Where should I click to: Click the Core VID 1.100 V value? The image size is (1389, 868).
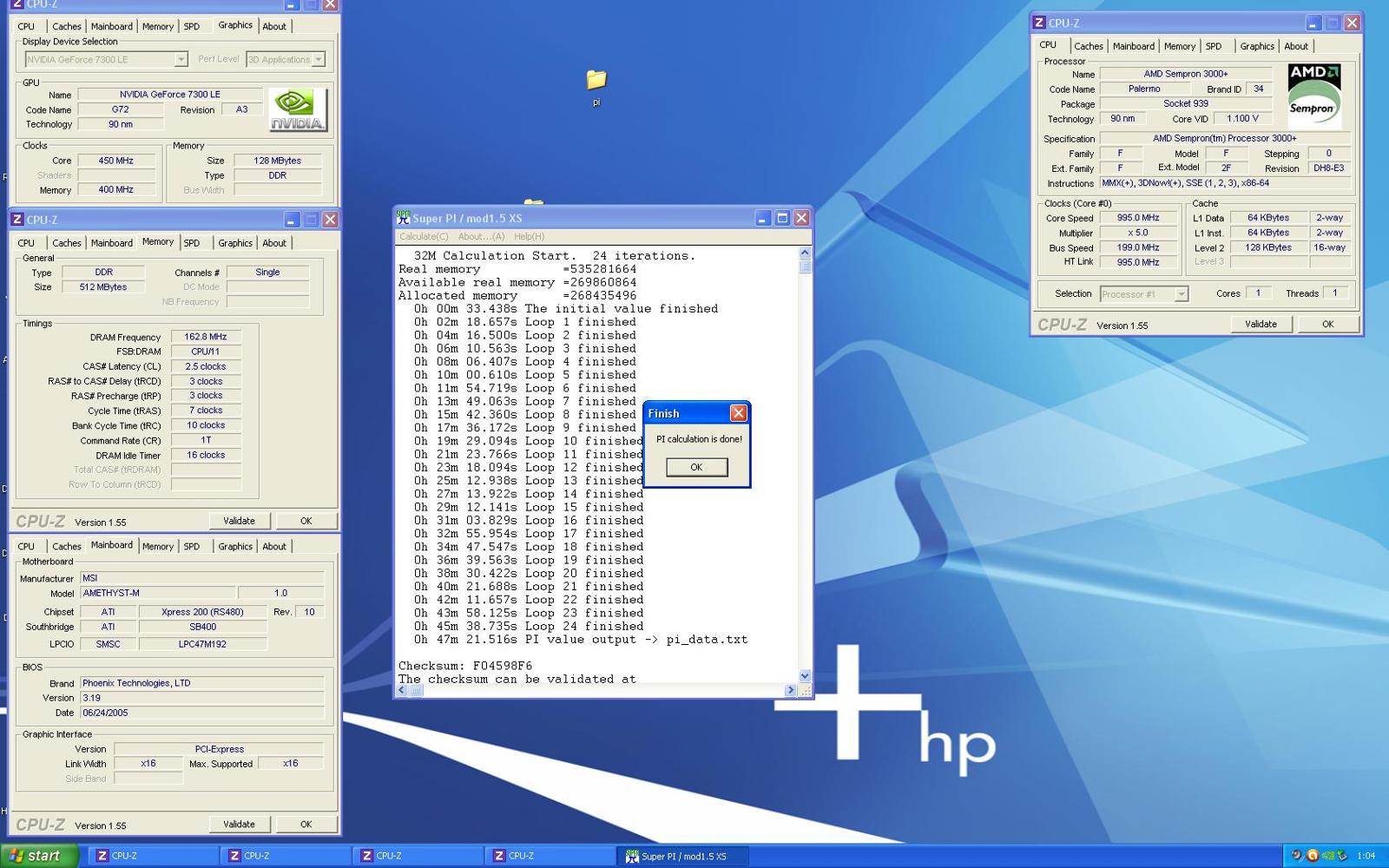pos(1242,118)
